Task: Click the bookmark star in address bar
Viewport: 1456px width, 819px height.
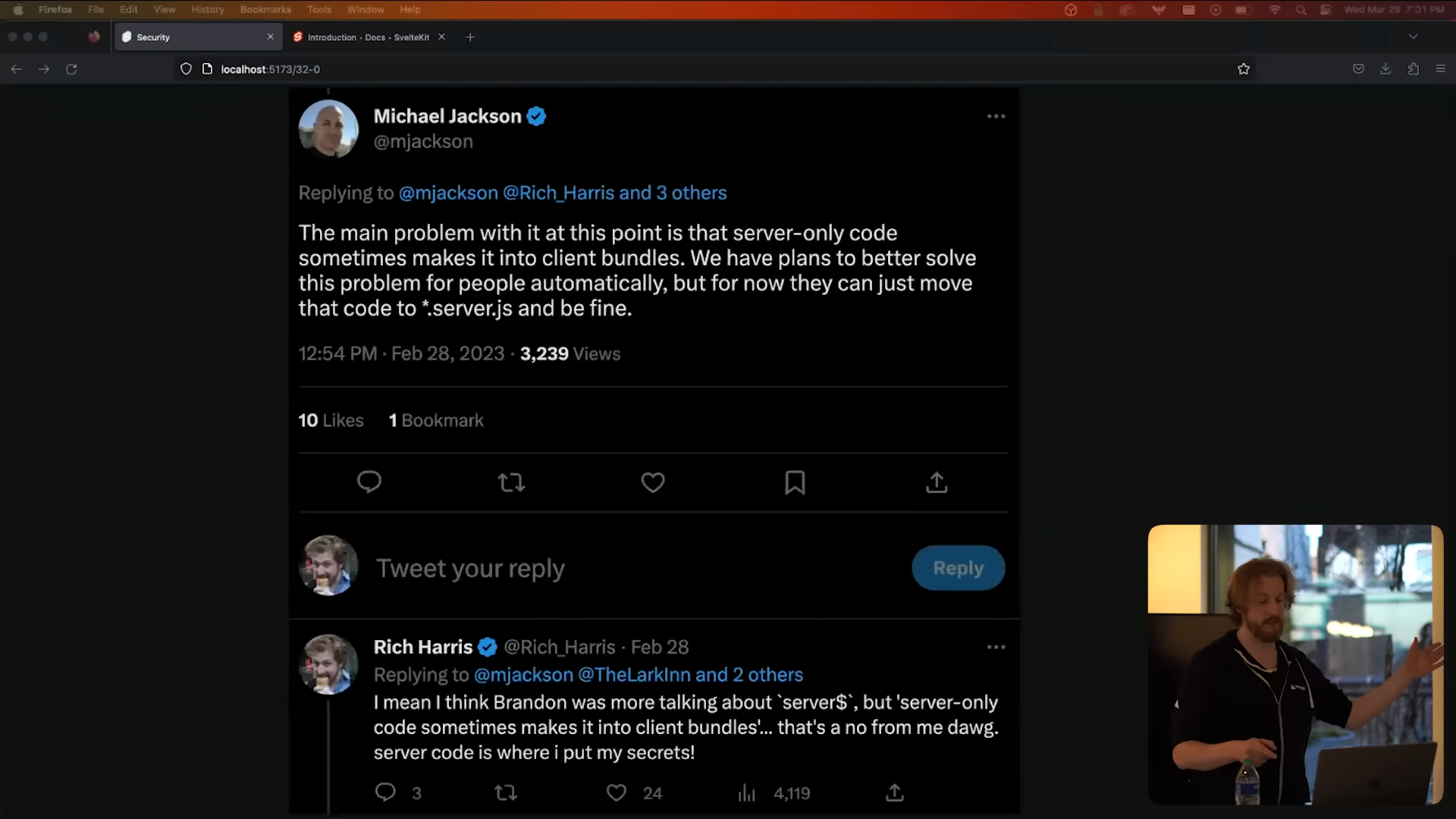Action: [1244, 69]
